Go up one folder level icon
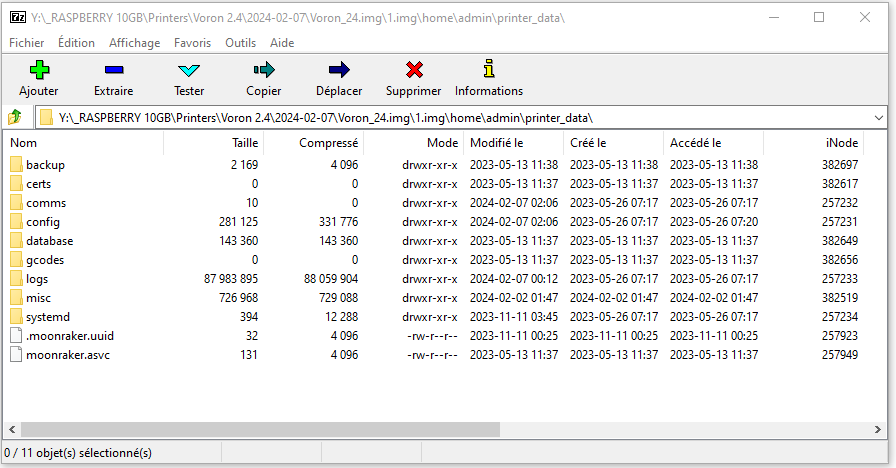The image size is (896, 468). [x=15, y=118]
